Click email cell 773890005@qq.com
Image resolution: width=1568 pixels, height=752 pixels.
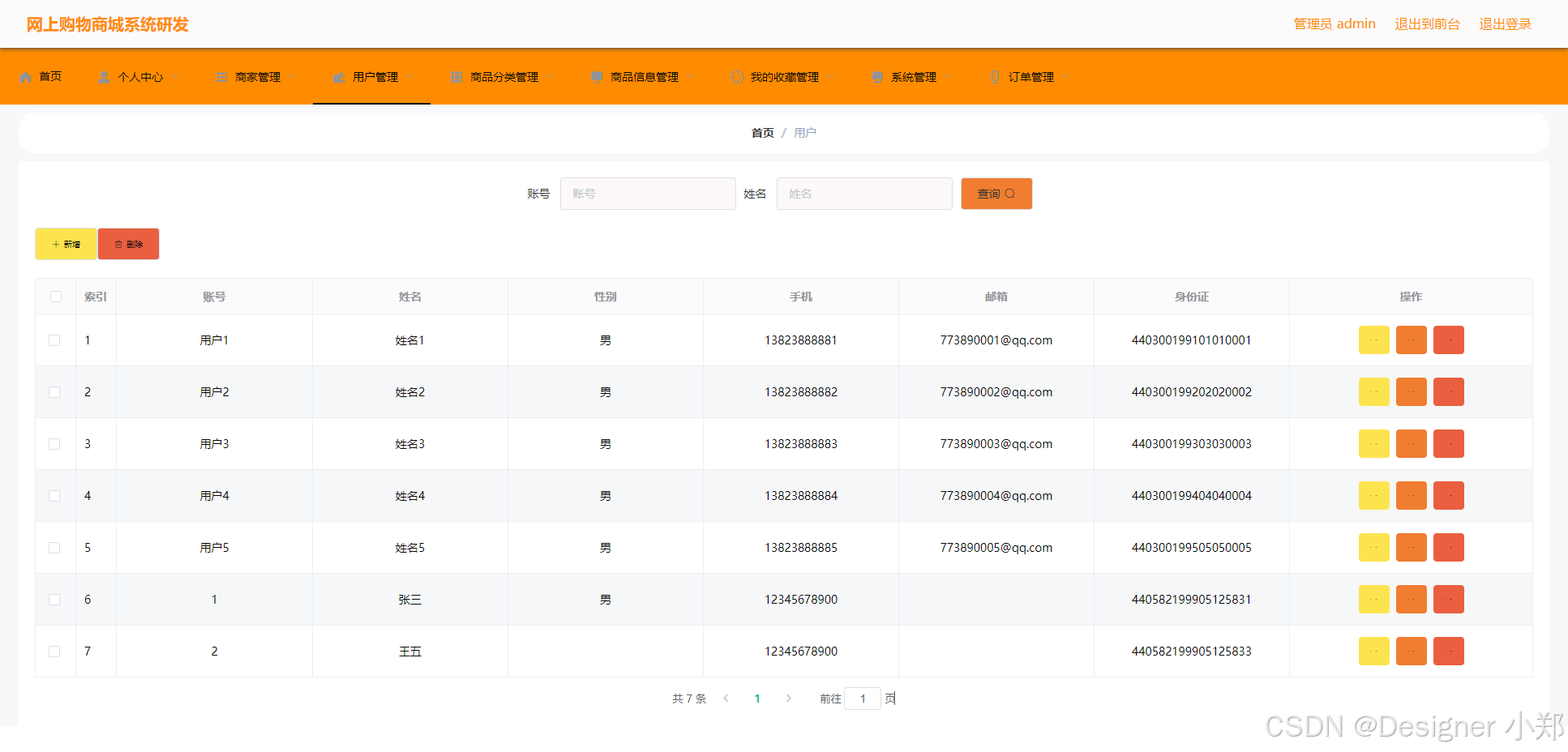click(x=996, y=548)
